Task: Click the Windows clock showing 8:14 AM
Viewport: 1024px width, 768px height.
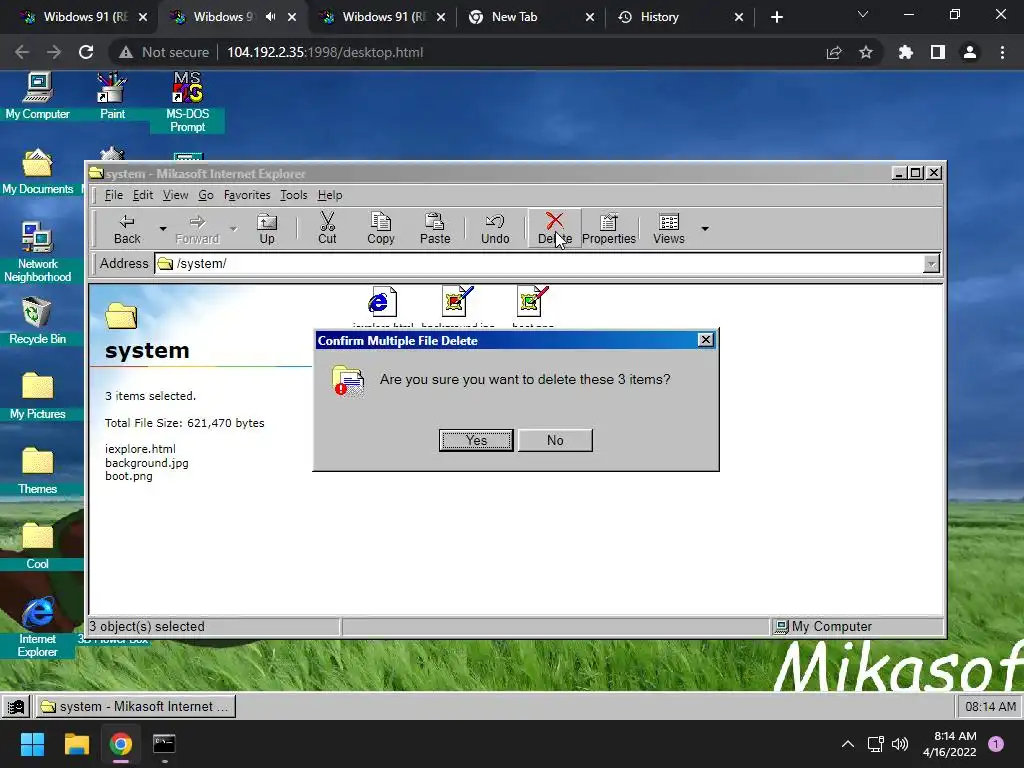Action: 949,744
